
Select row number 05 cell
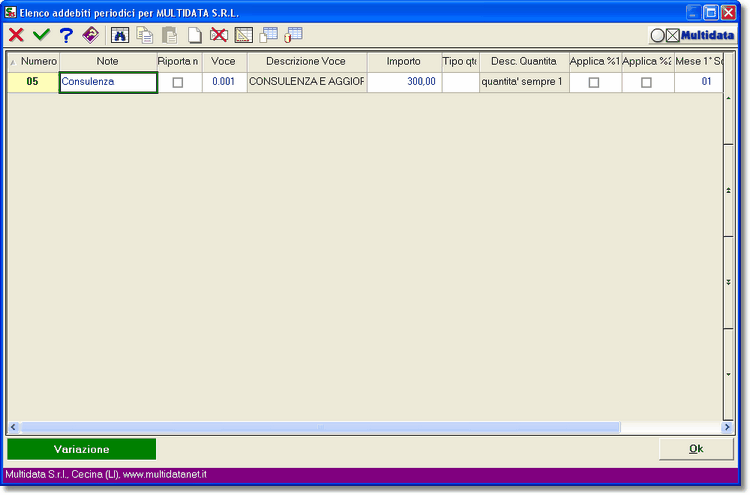(x=33, y=82)
